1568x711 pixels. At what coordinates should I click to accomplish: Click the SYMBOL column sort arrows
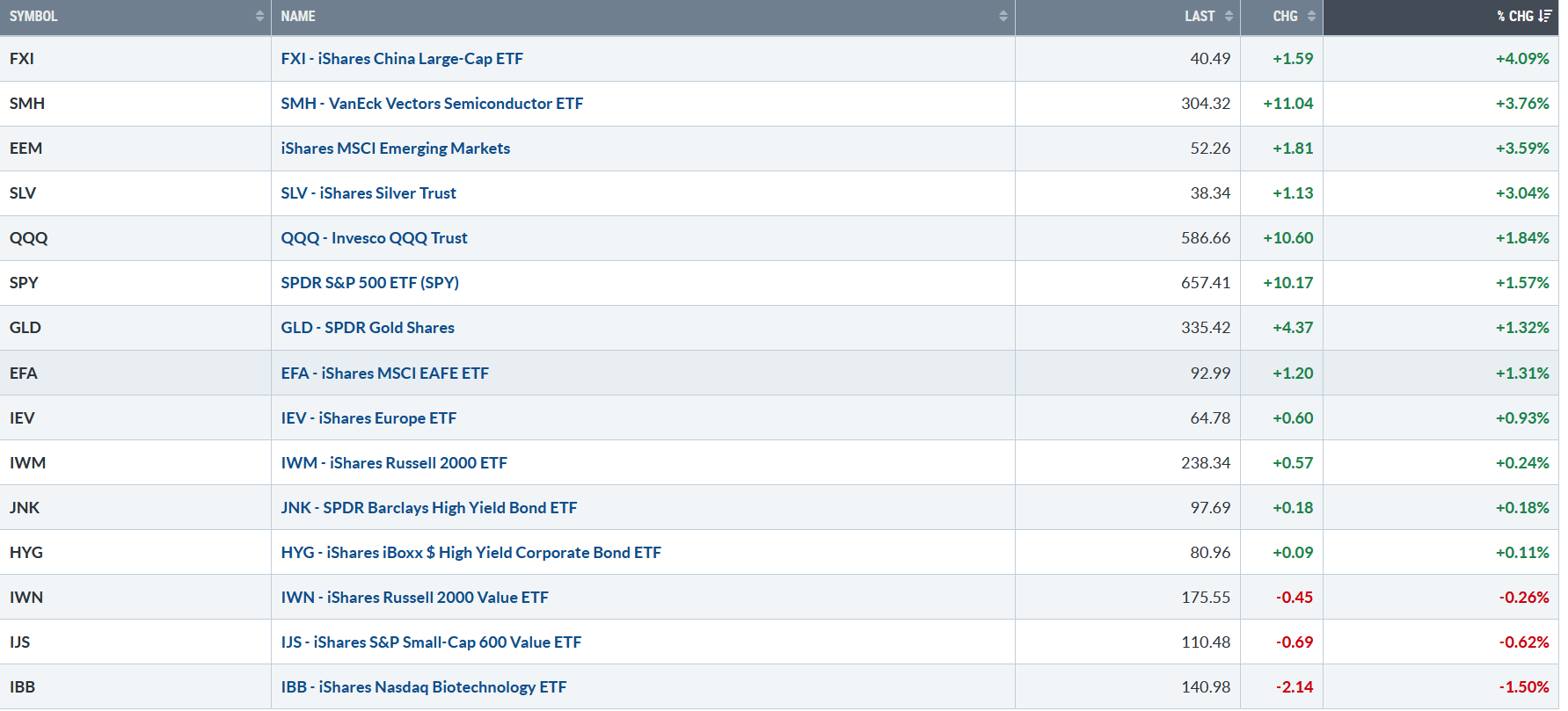coord(259,17)
